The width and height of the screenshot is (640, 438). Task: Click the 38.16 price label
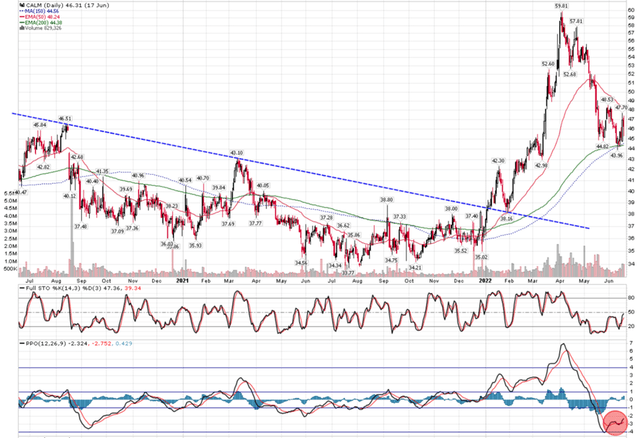pos(506,218)
